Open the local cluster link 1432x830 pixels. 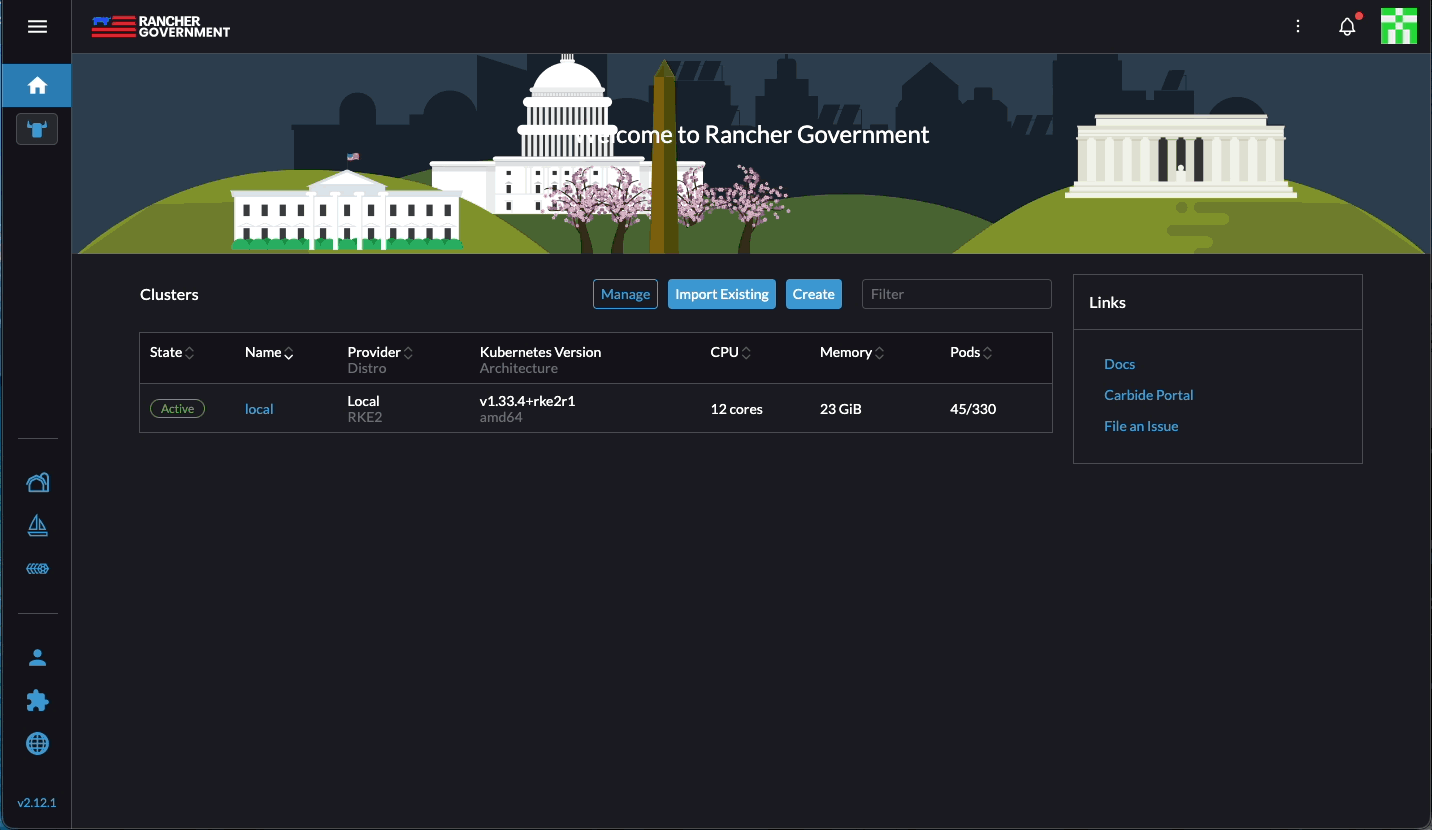pos(259,409)
